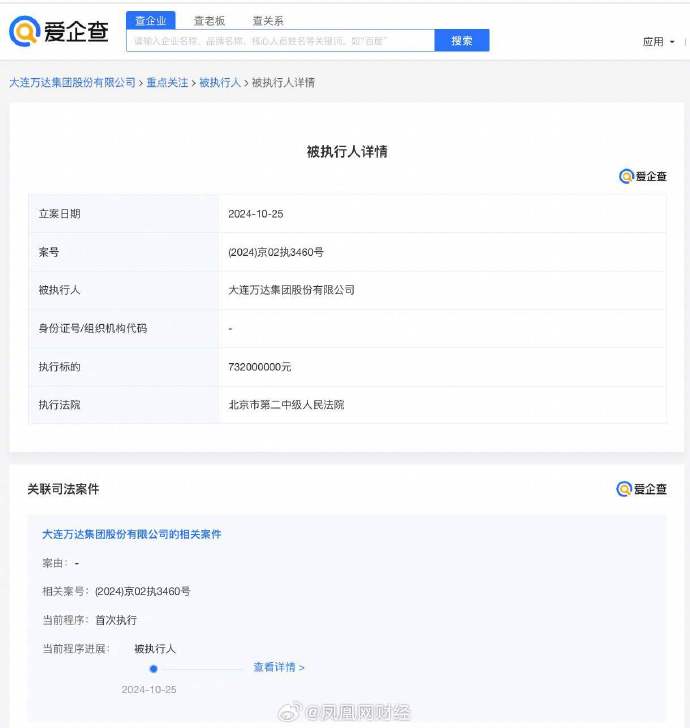Click the blue 搜索 button

[x=462, y=40]
